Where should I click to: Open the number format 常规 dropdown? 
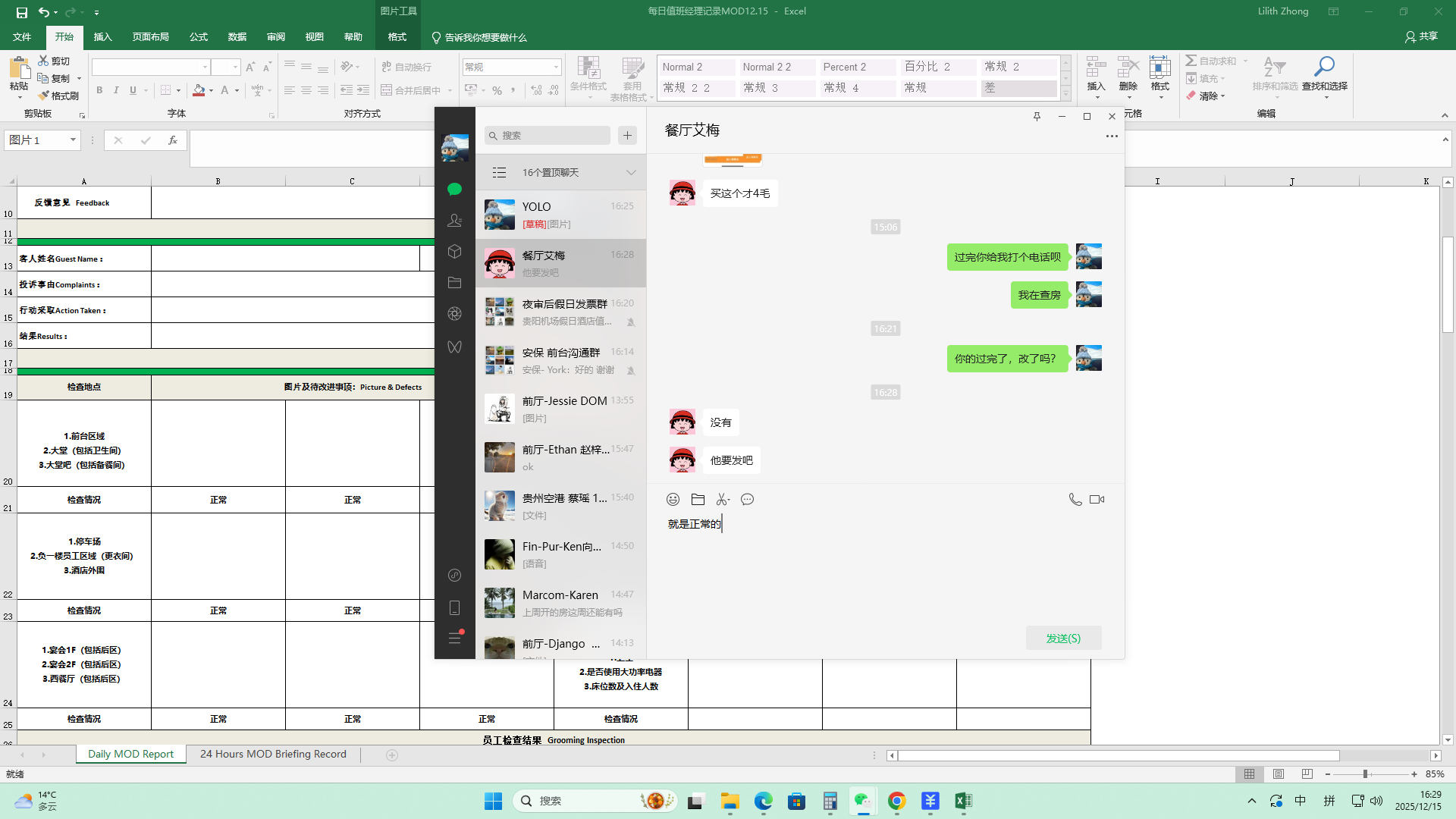click(x=556, y=67)
